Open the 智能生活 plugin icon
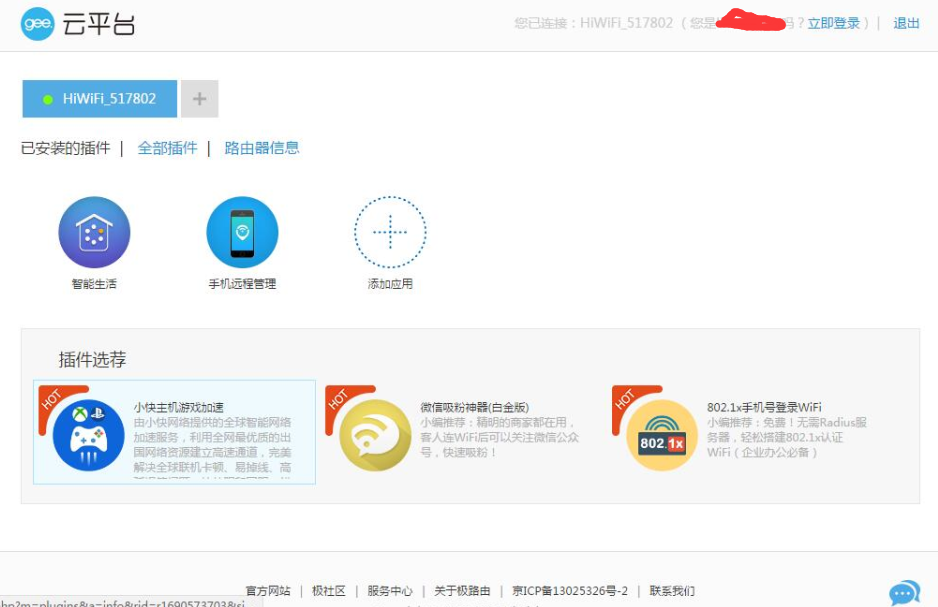938x607 pixels. [93, 232]
